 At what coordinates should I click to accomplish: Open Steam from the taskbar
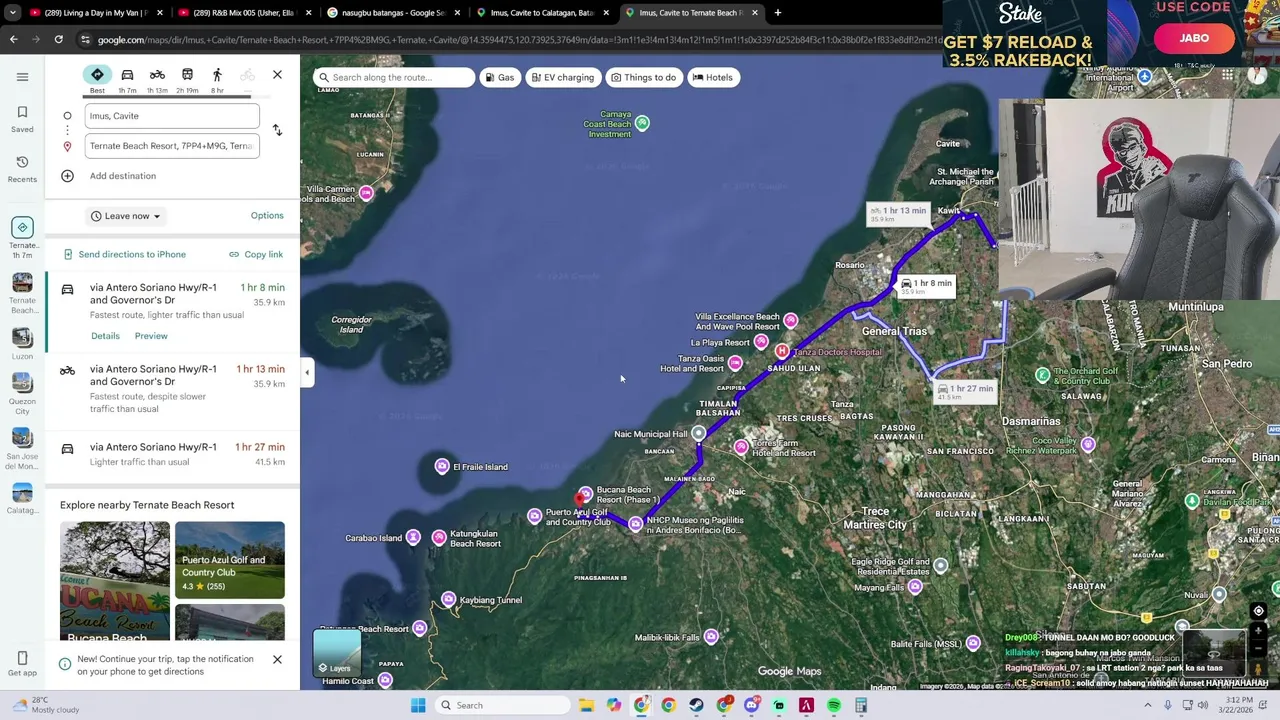pos(696,705)
